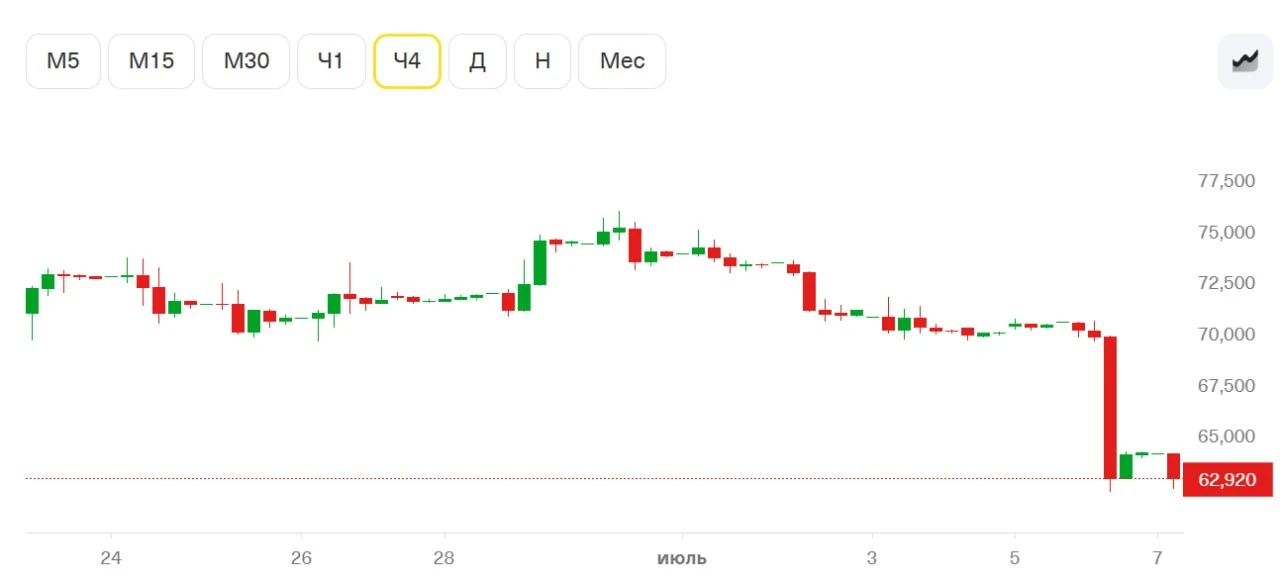The width and height of the screenshot is (1280, 584).
Task: Click date 3 on the time axis
Action: 872,558
